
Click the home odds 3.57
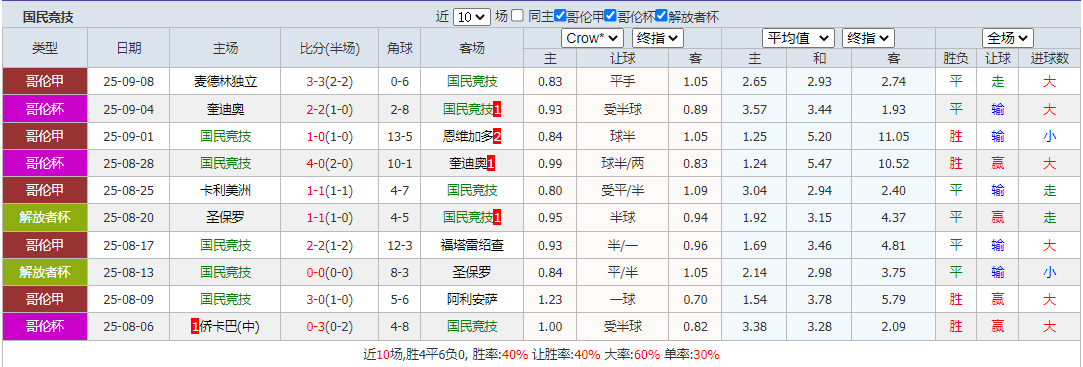(754, 109)
